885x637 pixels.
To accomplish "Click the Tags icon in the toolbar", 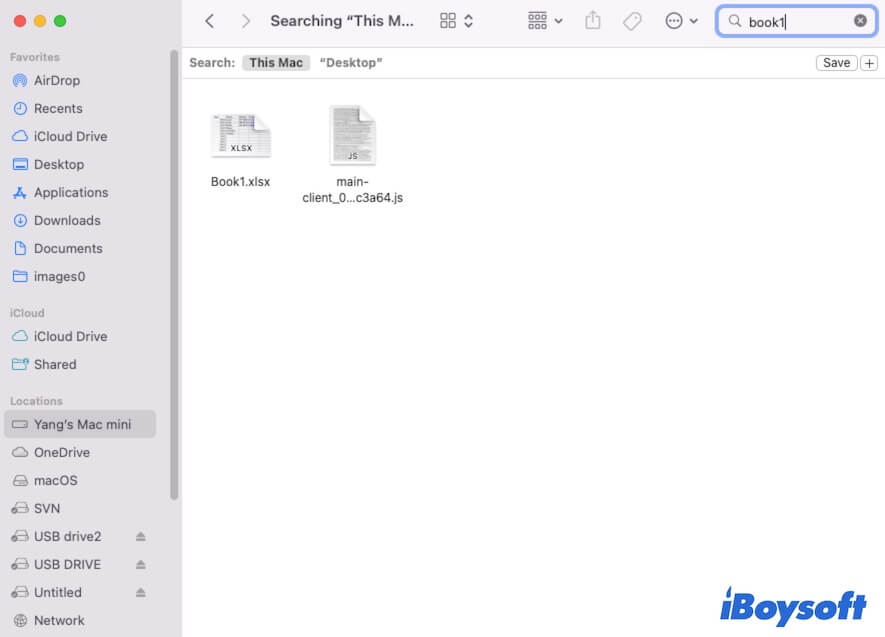I will coord(632,20).
